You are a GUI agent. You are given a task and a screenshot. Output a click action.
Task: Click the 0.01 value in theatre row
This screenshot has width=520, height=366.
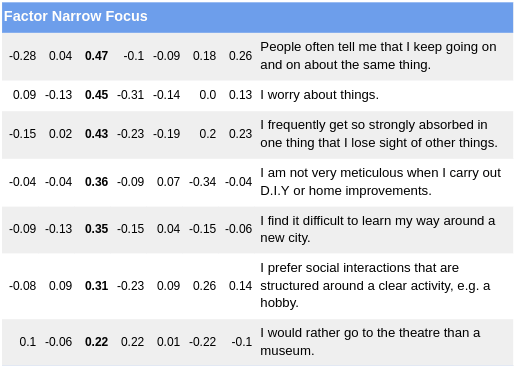click(x=168, y=342)
